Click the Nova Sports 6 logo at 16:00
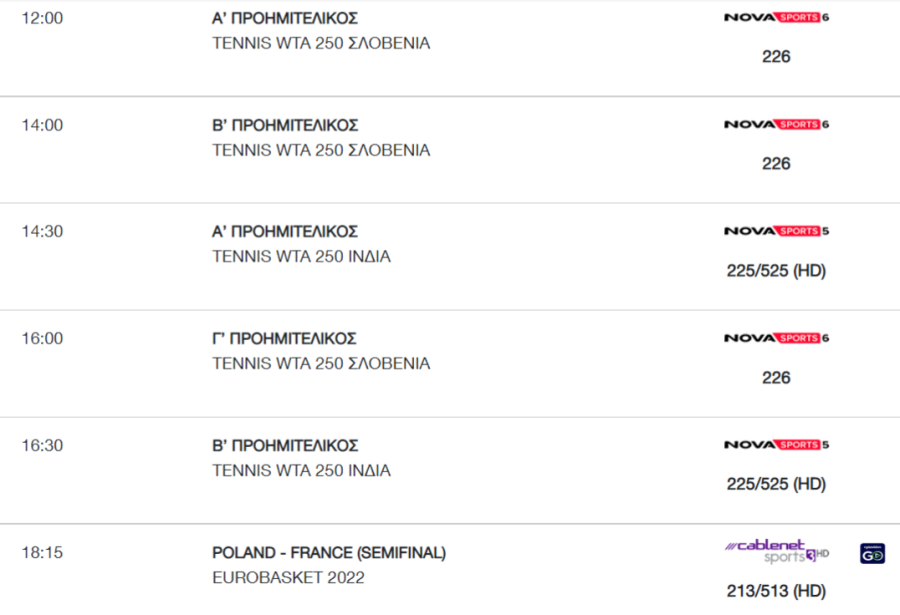 click(x=776, y=338)
